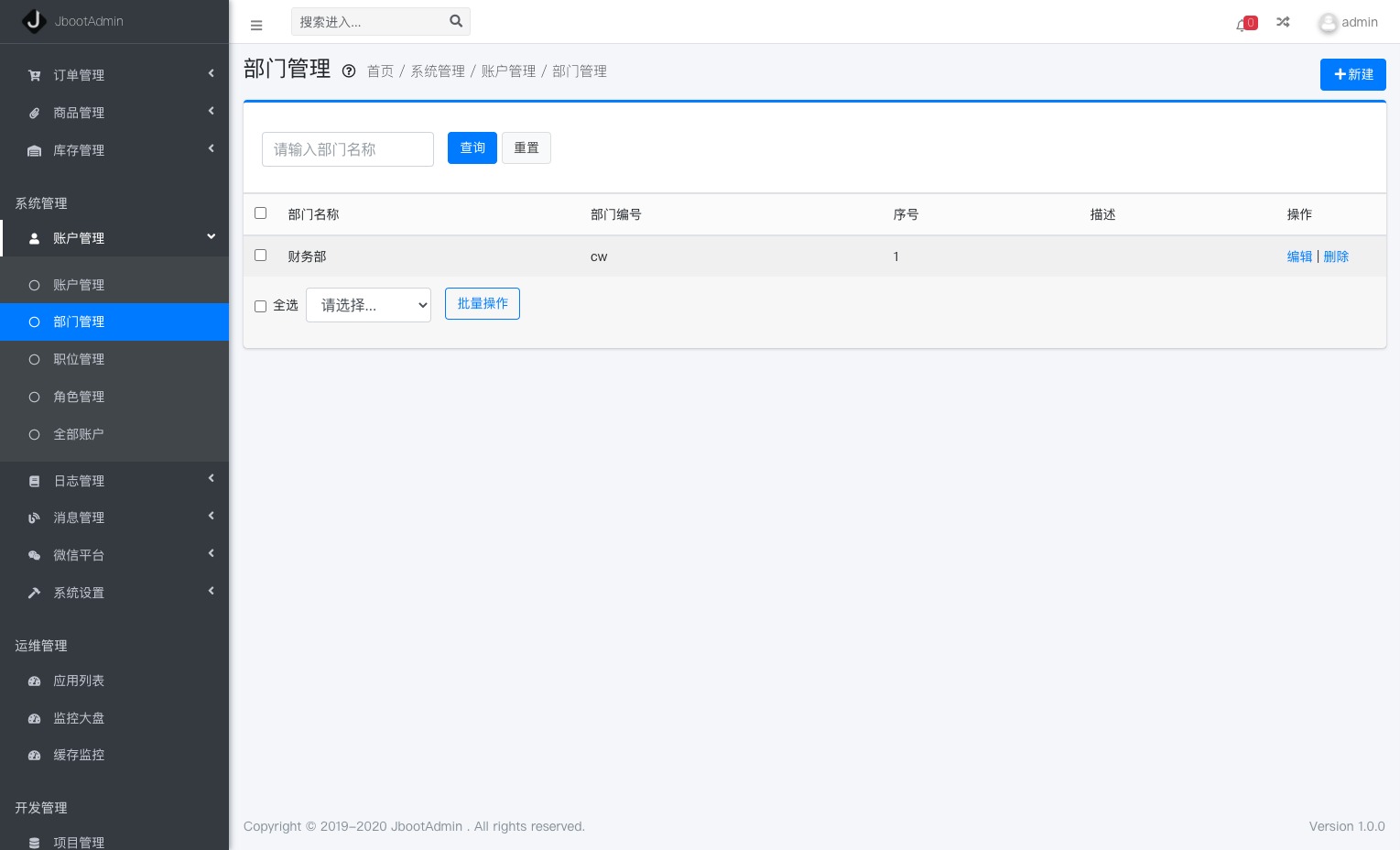Click the circle icon beside 角色管理
Image resolution: width=1400 pixels, height=850 pixels.
click(x=34, y=397)
